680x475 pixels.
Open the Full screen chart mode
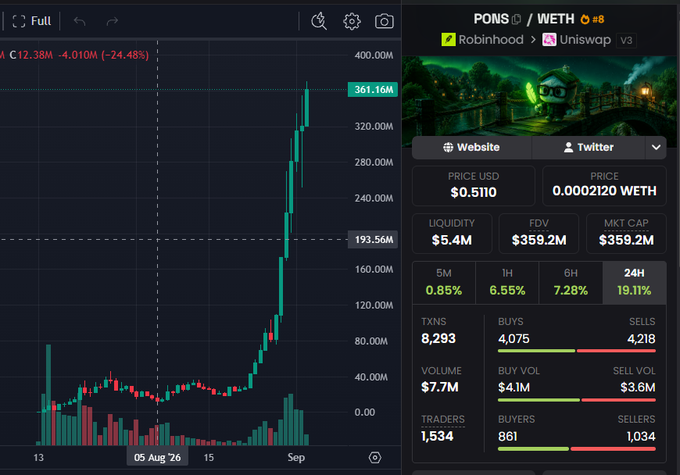coord(32,21)
